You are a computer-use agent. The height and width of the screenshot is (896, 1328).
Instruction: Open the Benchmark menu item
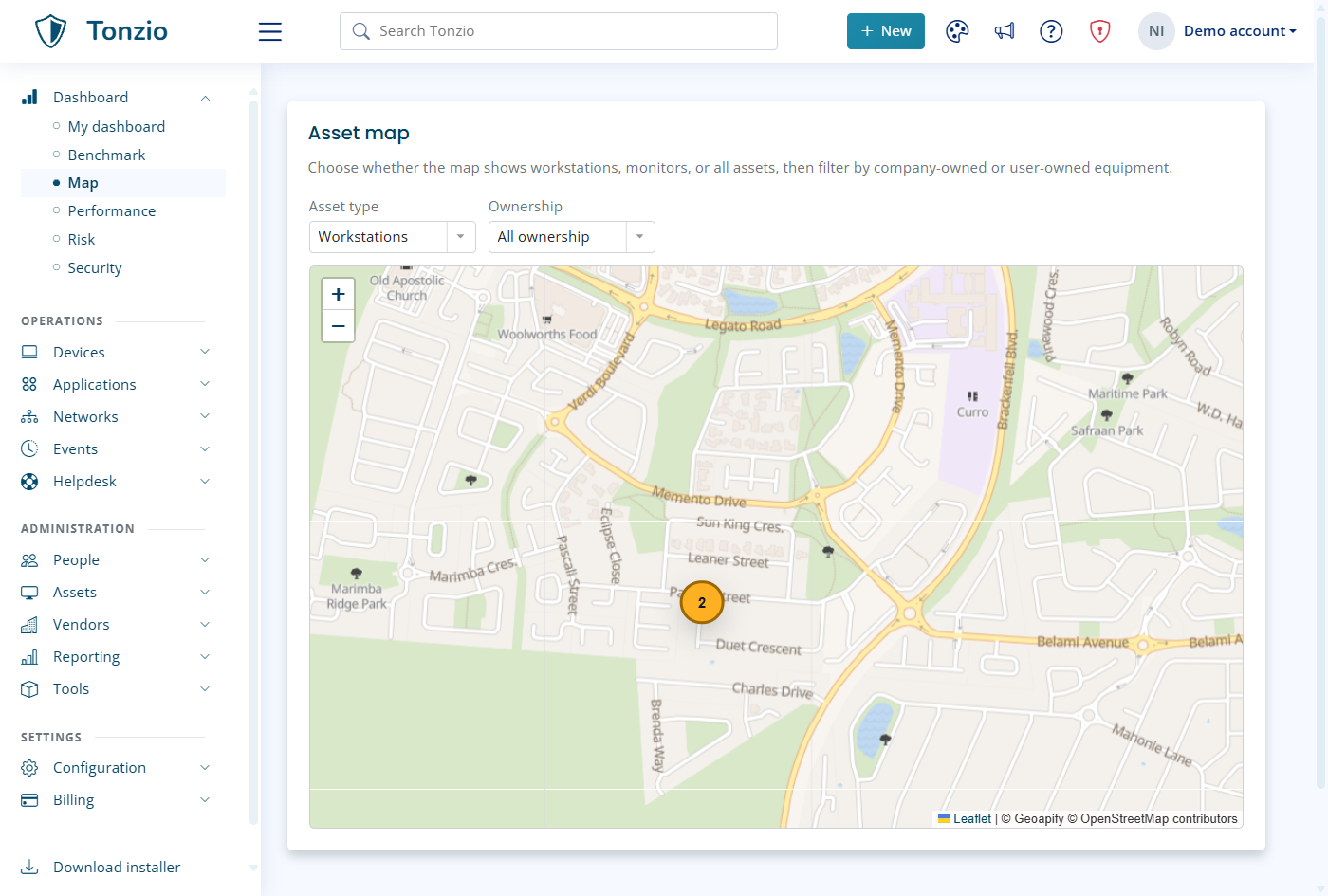(106, 155)
